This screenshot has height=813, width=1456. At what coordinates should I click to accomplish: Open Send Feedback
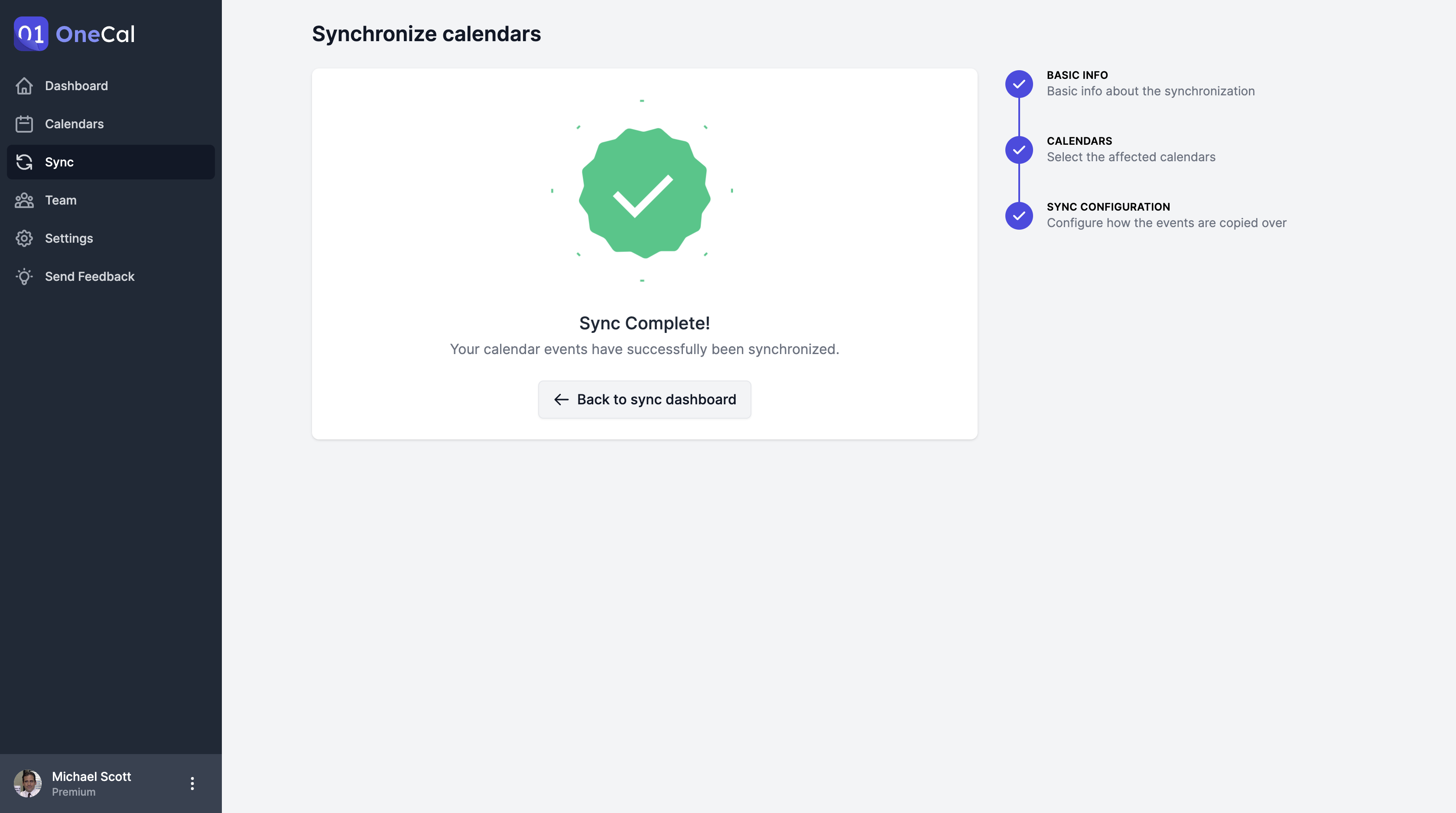click(89, 276)
